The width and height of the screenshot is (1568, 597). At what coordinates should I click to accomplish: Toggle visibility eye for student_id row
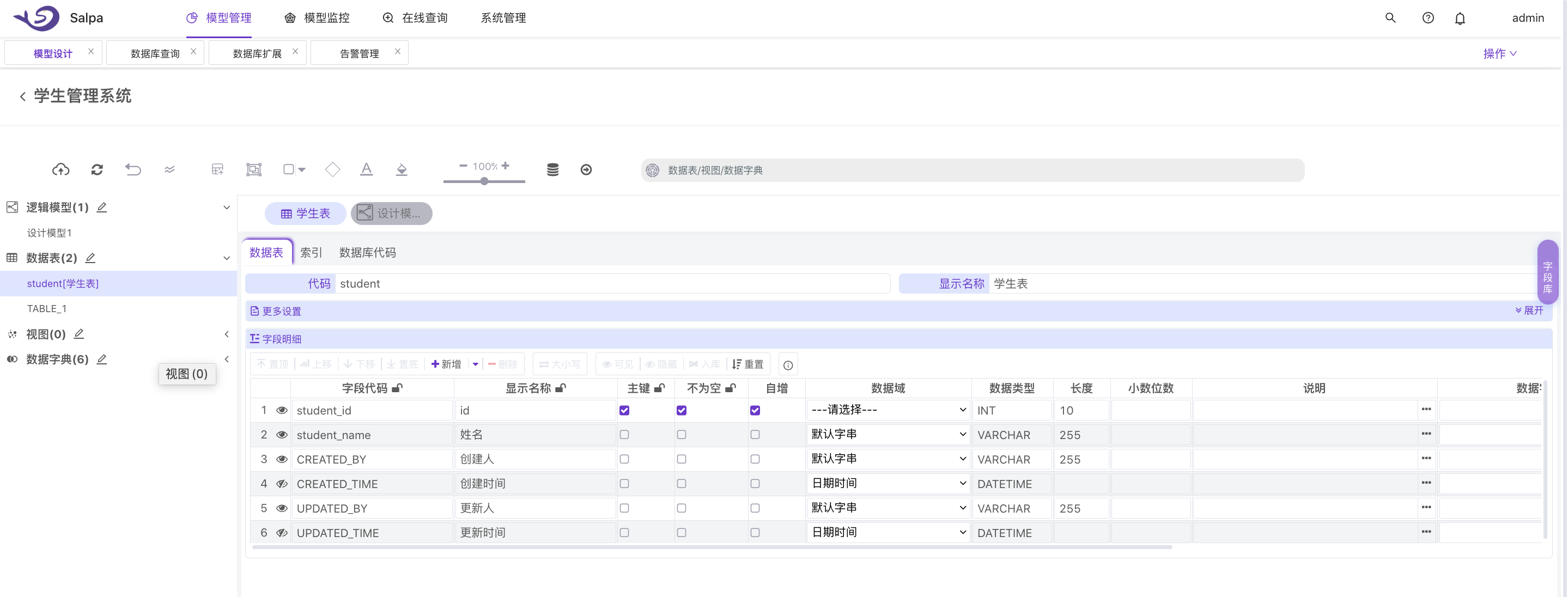click(282, 411)
